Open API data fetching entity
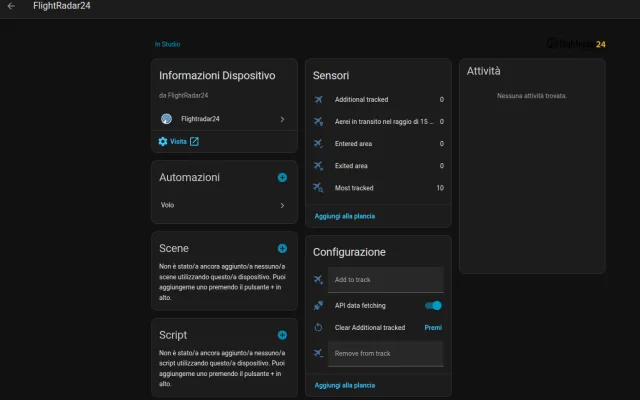The height and width of the screenshot is (400, 640). pyautogui.click(x=360, y=305)
